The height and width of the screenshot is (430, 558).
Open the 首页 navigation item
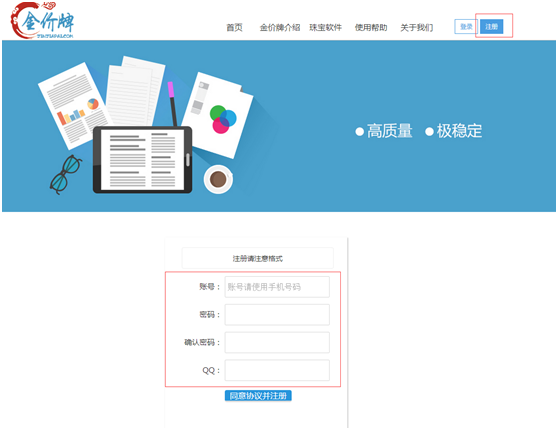click(235, 27)
